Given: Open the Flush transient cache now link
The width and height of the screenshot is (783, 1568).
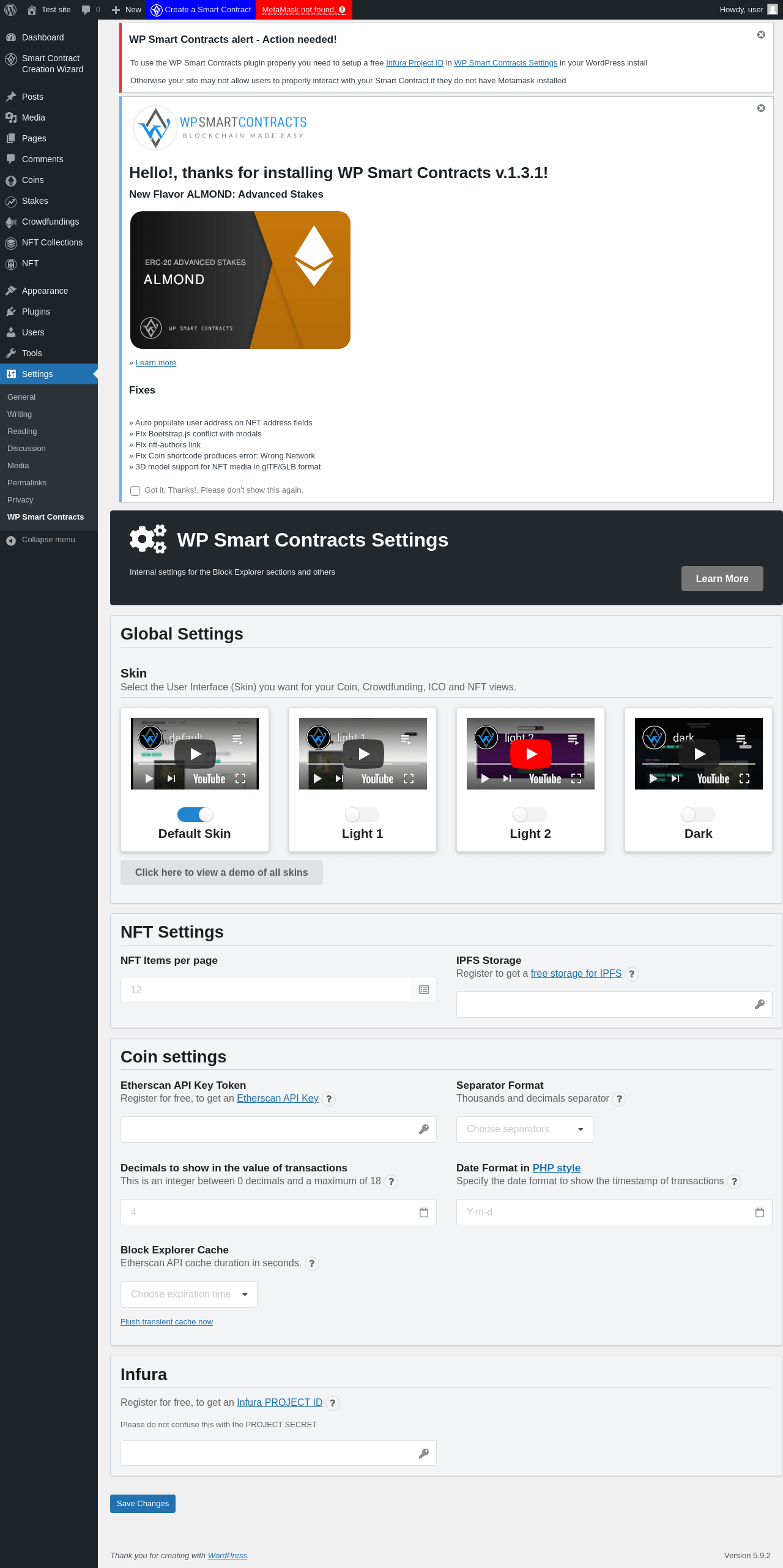Looking at the screenshot, I should pos(166,1322).
